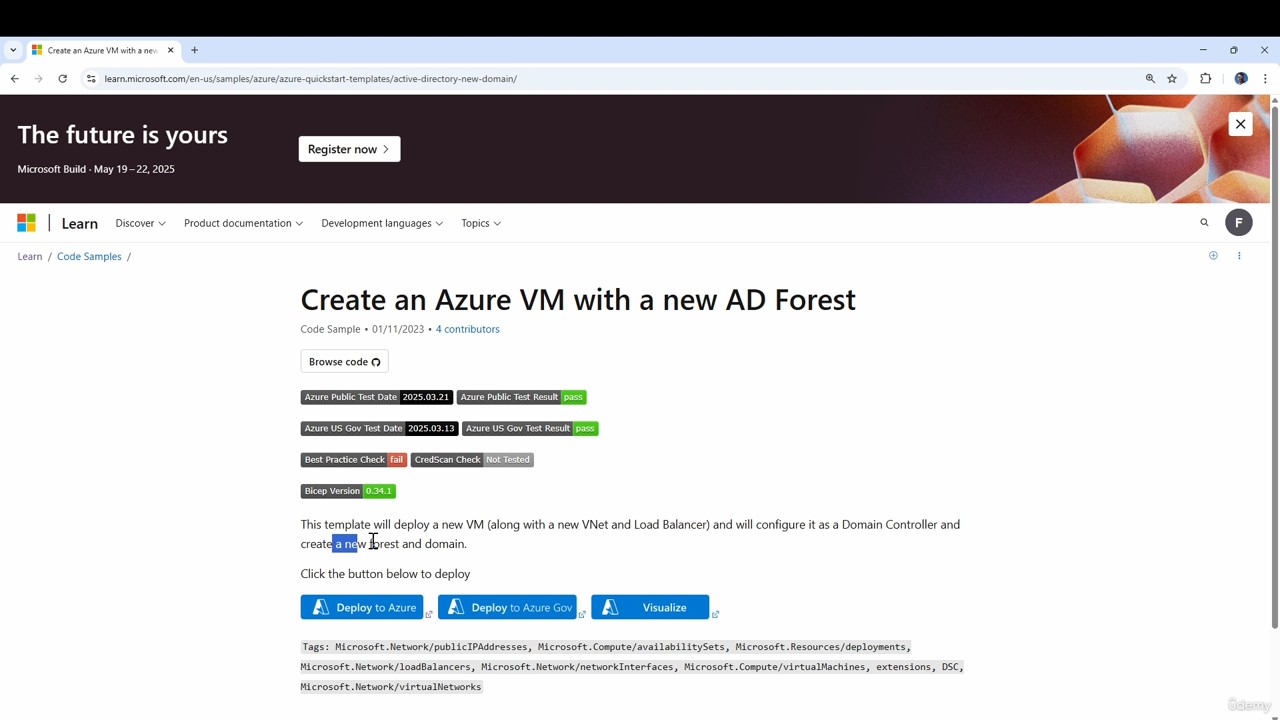
Task: Click add to collection plus icon
Action: 1213,256
